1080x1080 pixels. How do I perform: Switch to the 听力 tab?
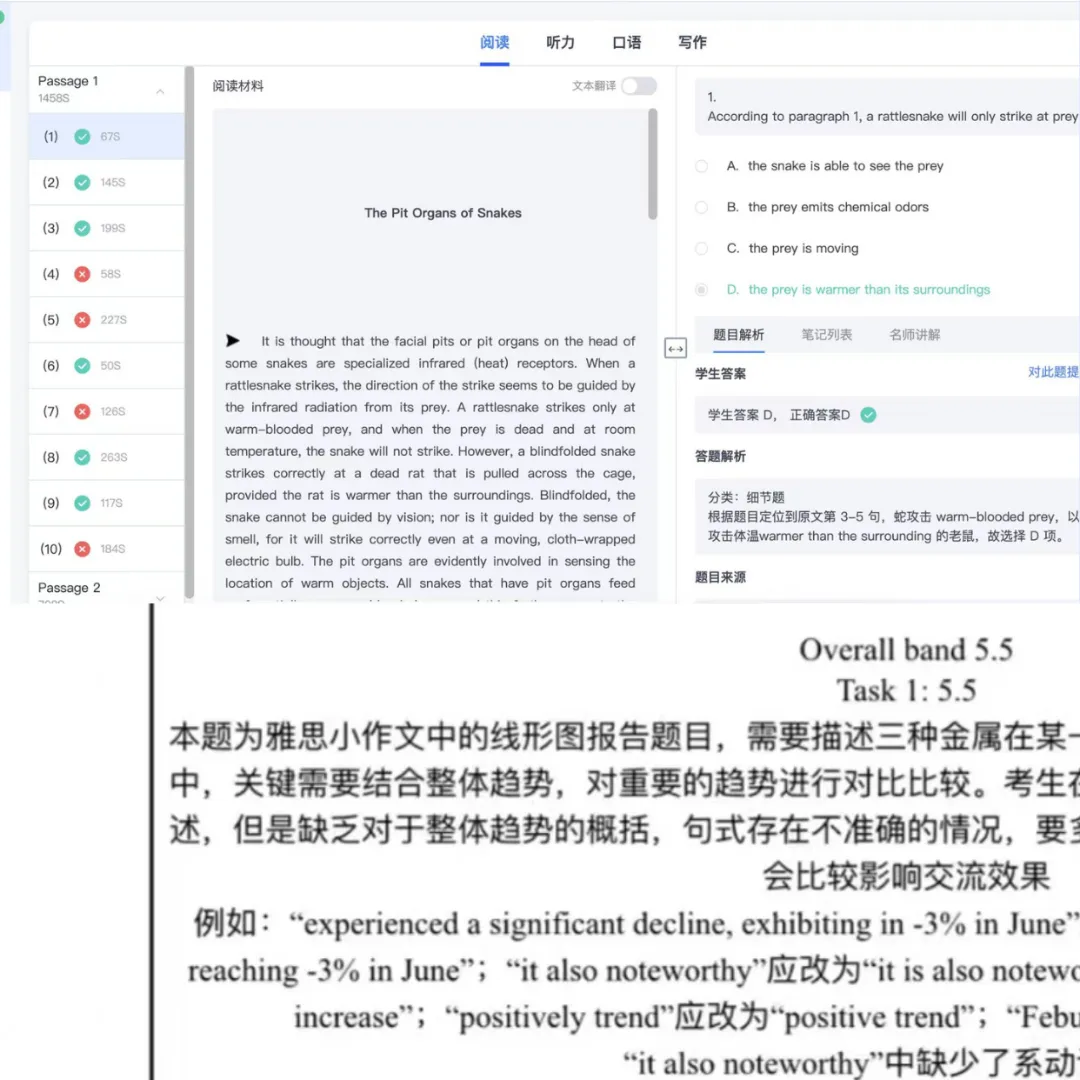[x=560, y=43]
